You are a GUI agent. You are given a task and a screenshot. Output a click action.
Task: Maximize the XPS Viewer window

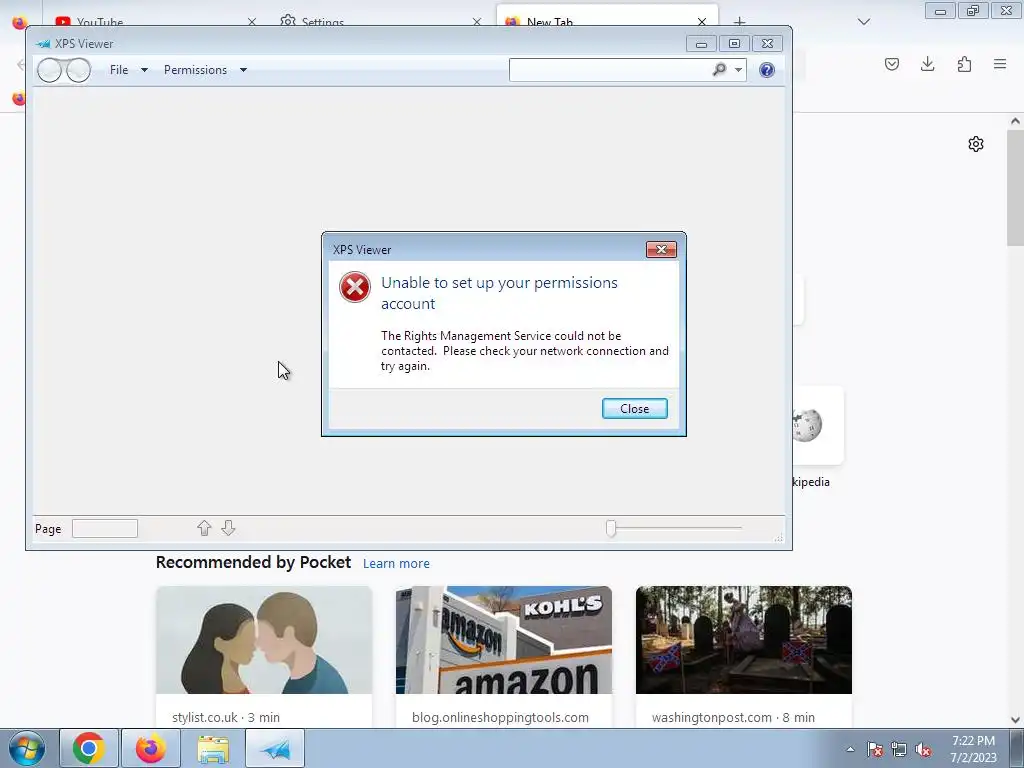(x=734, y=44)
